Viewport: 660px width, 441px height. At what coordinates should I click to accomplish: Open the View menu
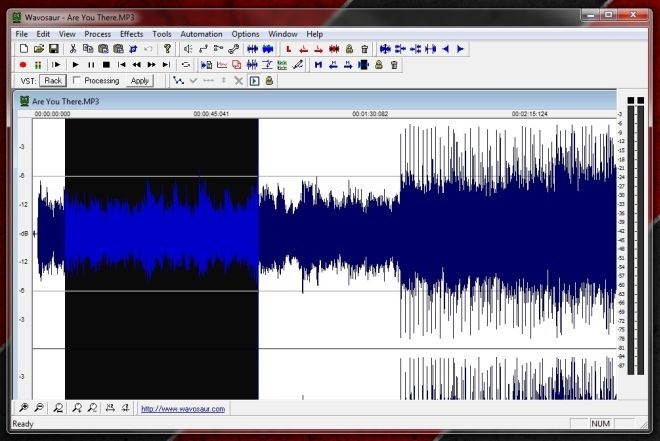67,34
